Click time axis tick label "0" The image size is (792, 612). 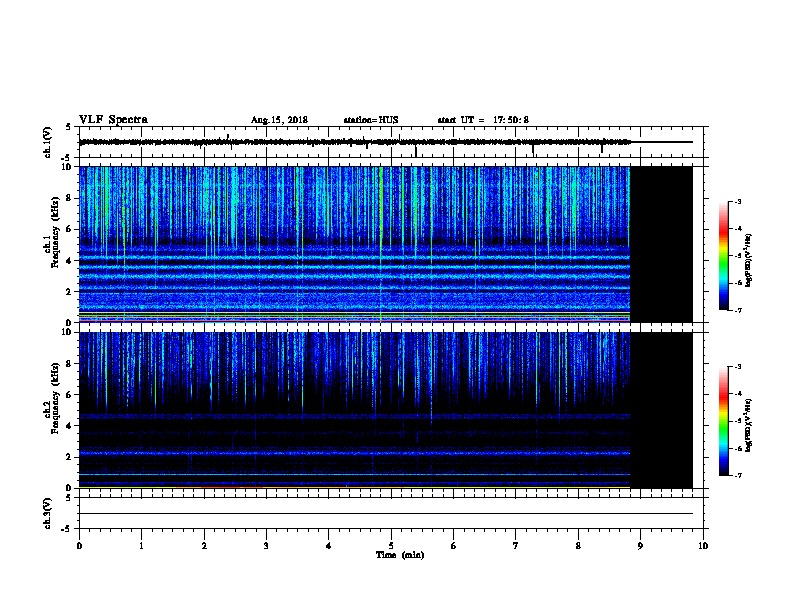click(79, 546)
